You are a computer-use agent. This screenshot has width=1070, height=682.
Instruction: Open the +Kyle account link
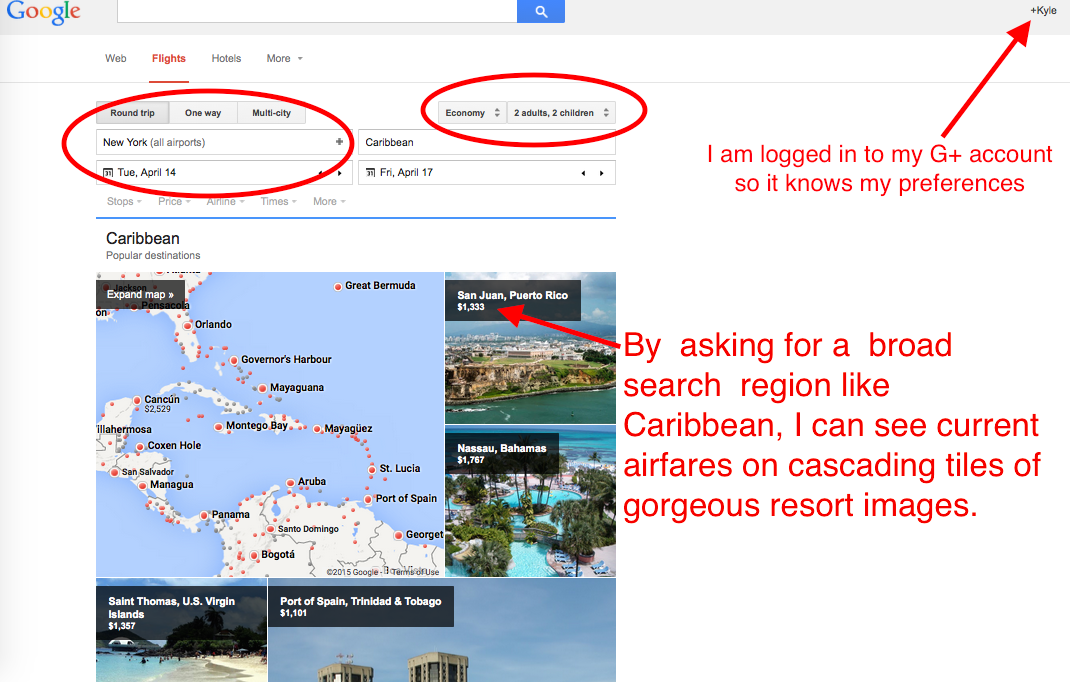pyautogui.click(x=1043, y=10)
